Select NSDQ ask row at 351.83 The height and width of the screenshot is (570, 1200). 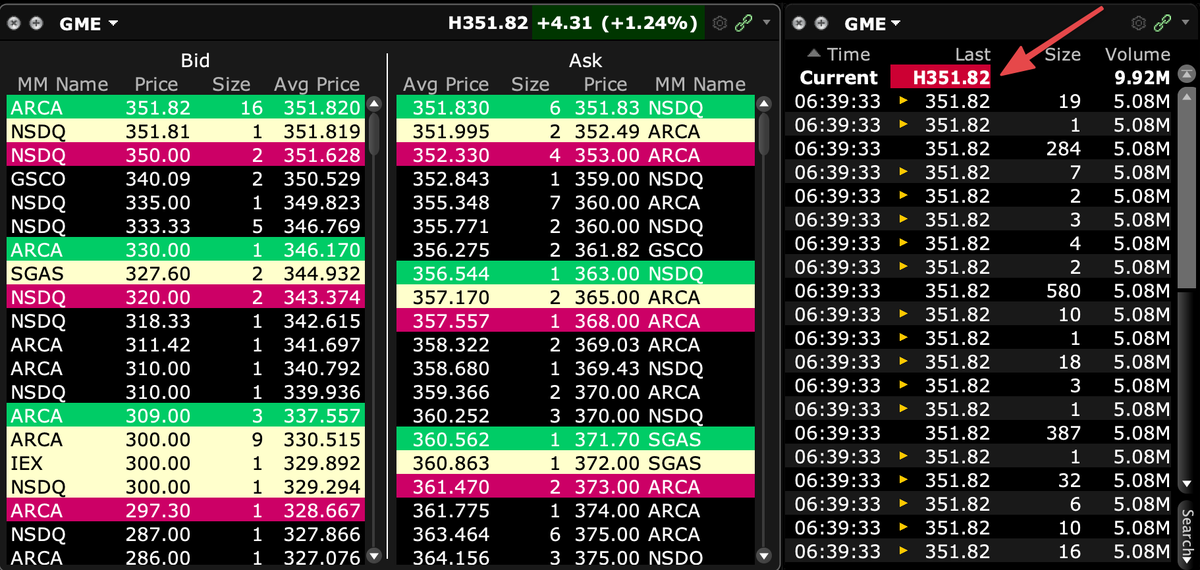[577, 108]
